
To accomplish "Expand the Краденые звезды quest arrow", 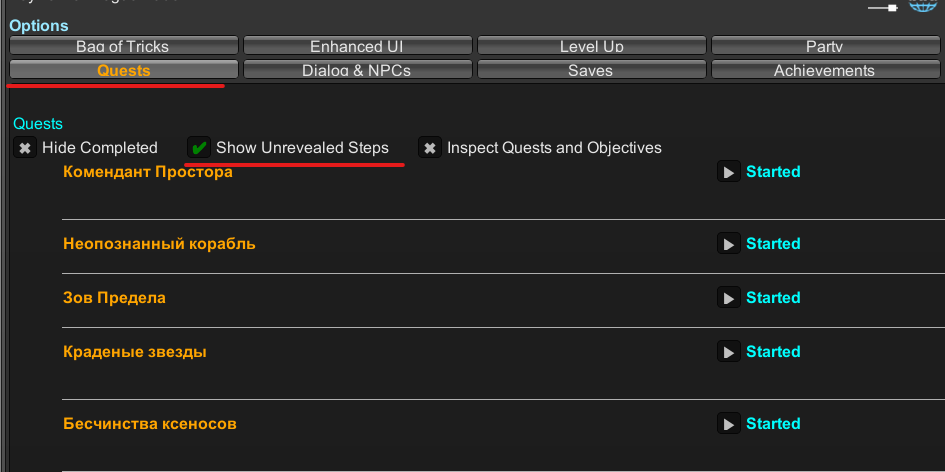I will (x=729, y=352).
